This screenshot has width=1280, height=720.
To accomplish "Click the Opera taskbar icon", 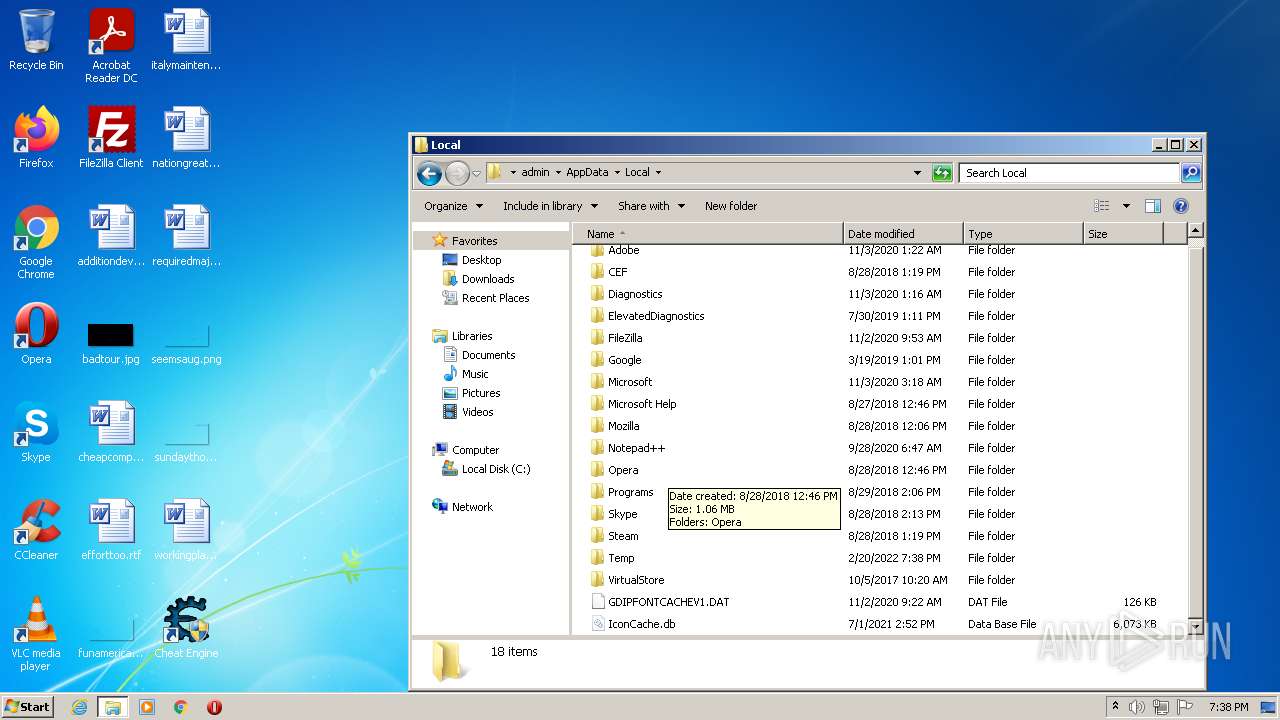I will point(214,707).
